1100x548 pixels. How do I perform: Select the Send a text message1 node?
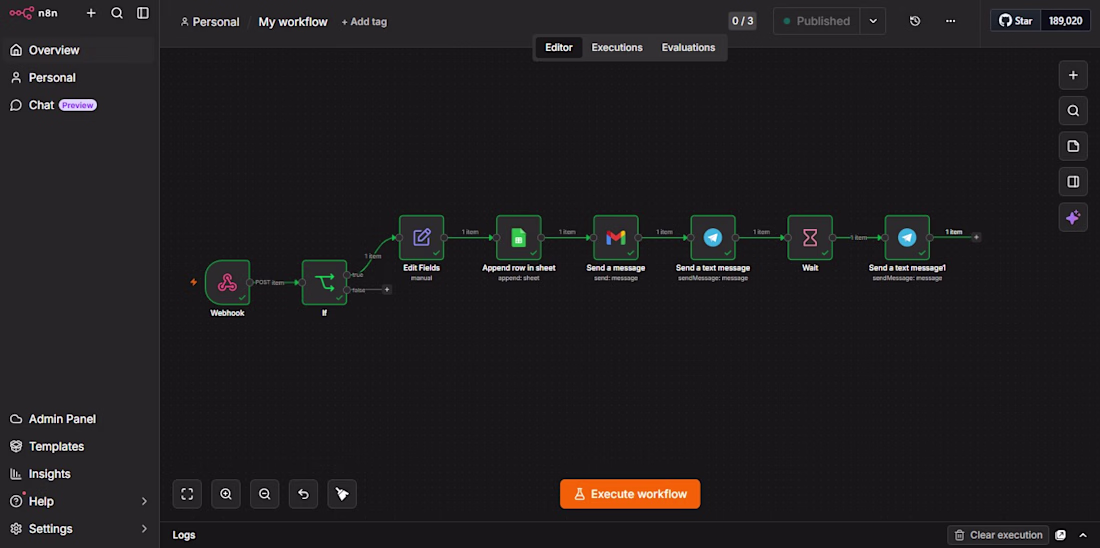coord(907,237)
